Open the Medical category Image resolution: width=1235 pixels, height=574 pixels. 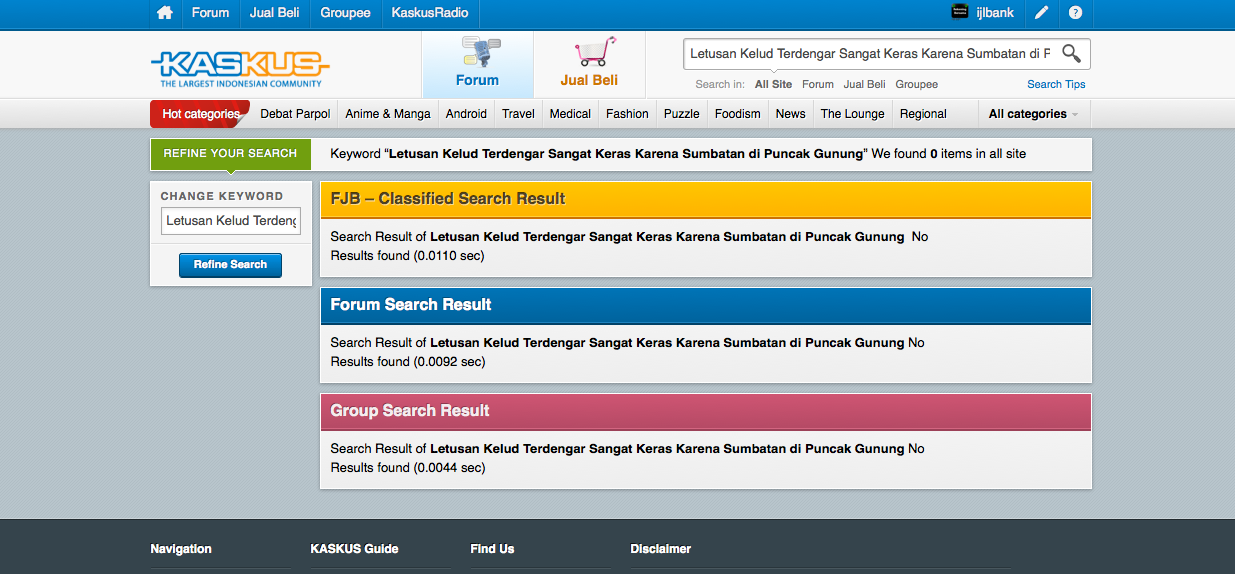(x=570, y=114)
